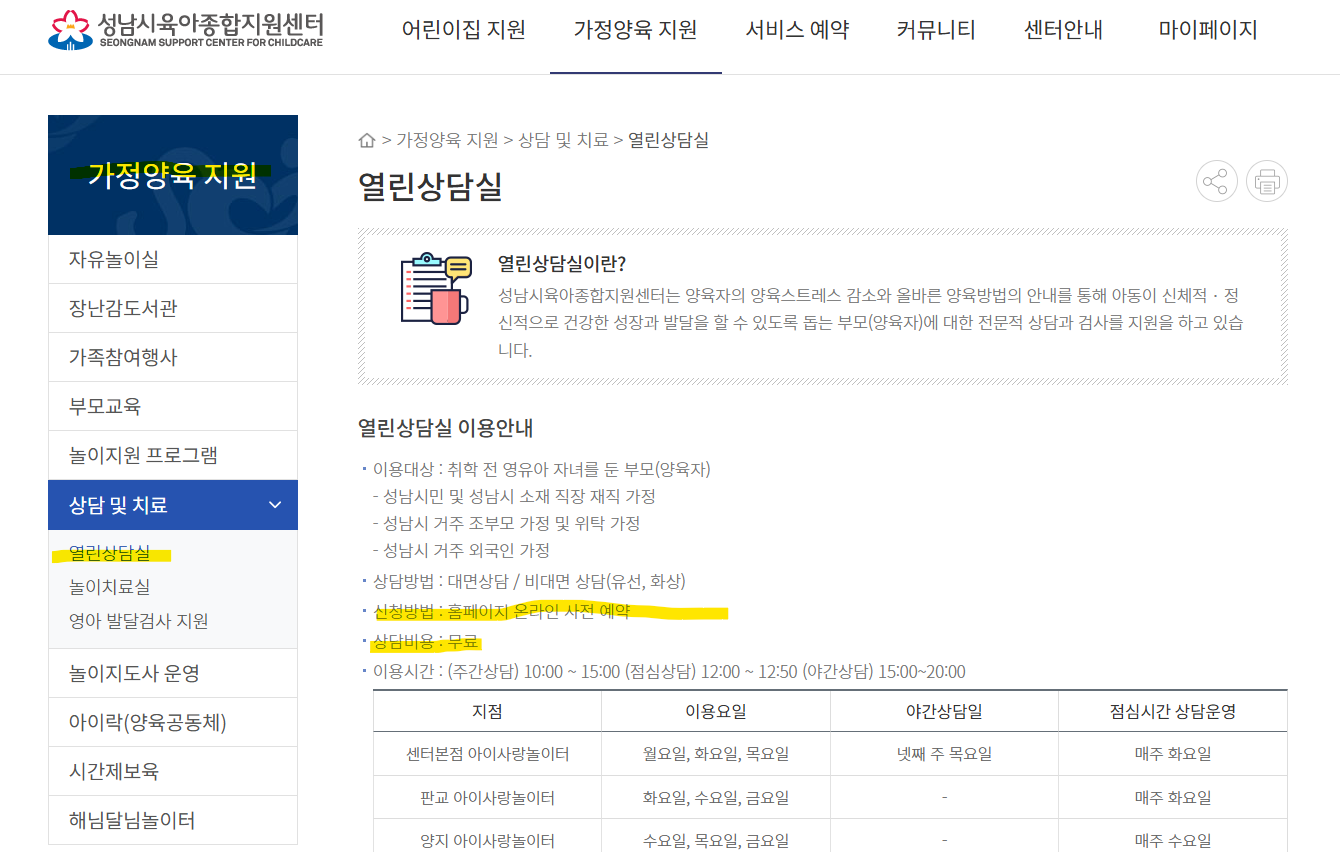Select 아이락(양육공동체) in the sidebar
1340x852 pixels.
click(173, 722)
